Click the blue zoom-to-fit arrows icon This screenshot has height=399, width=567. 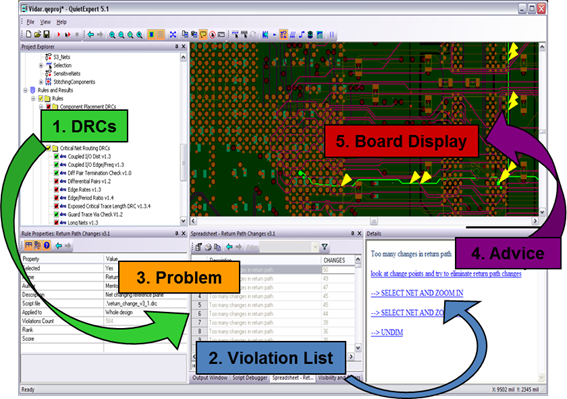pos(173,35)
